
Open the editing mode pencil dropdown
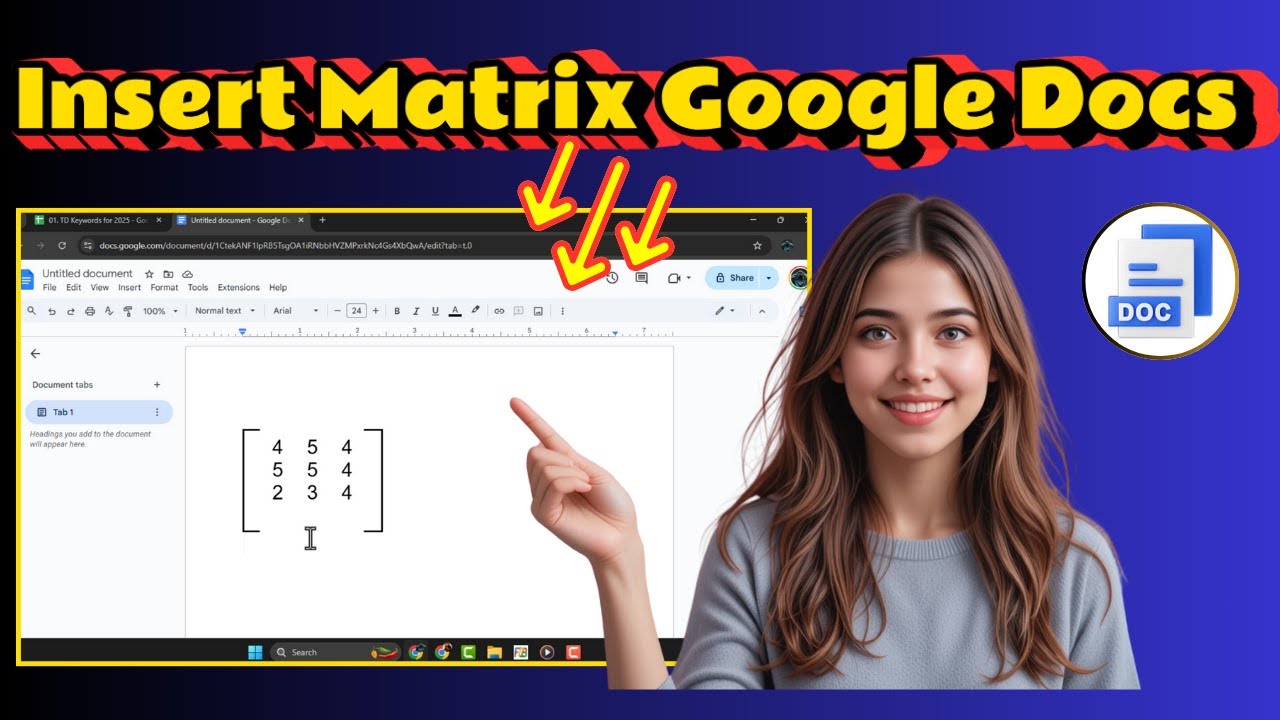pyautogui.click(x=725, y=311)
